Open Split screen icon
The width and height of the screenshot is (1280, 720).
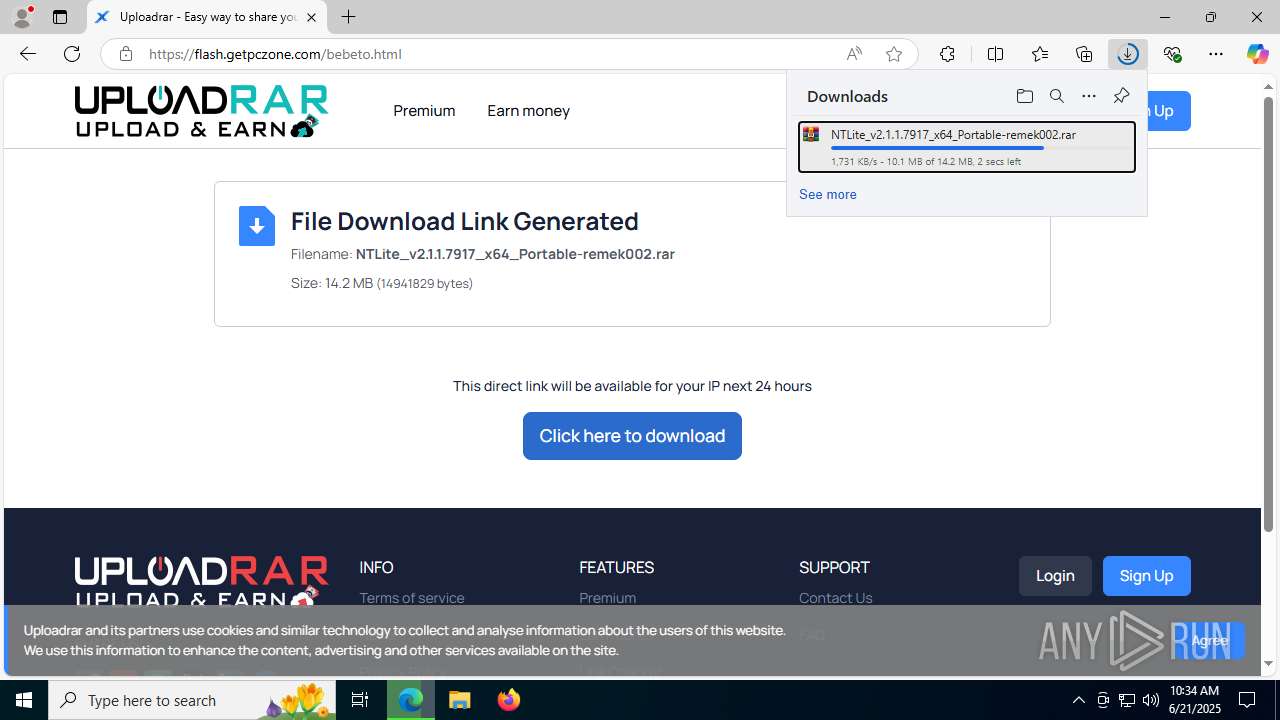pyautogui.click(x=995, y=54)
